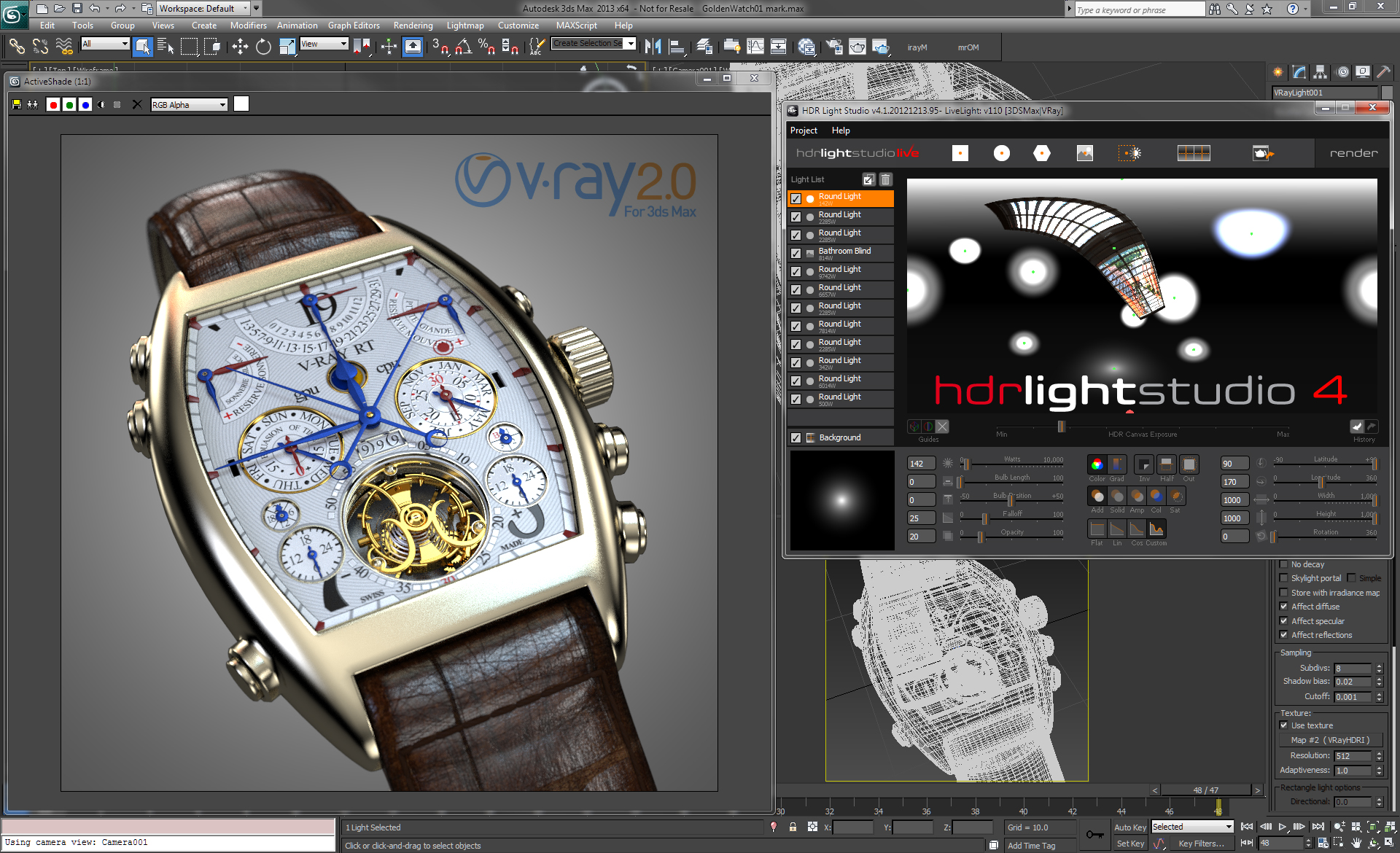Enable the Background checkbox in light list

click(x=795, y=438)
